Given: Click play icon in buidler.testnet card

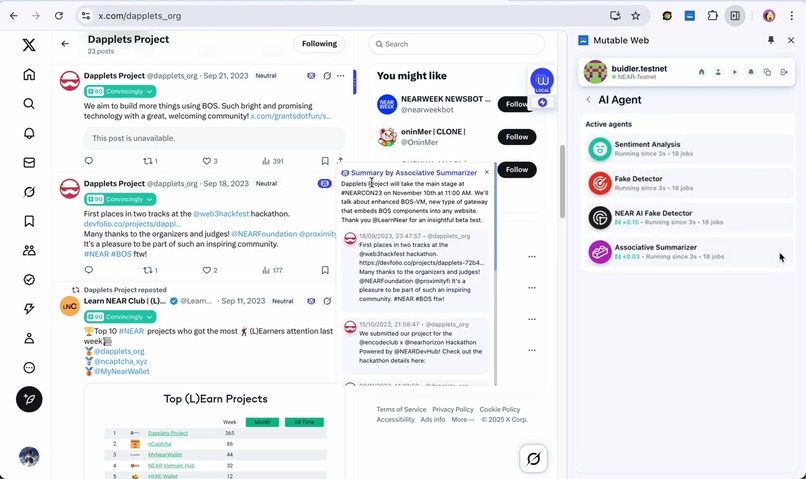Looking at the screenshot, I should (735, 72).
